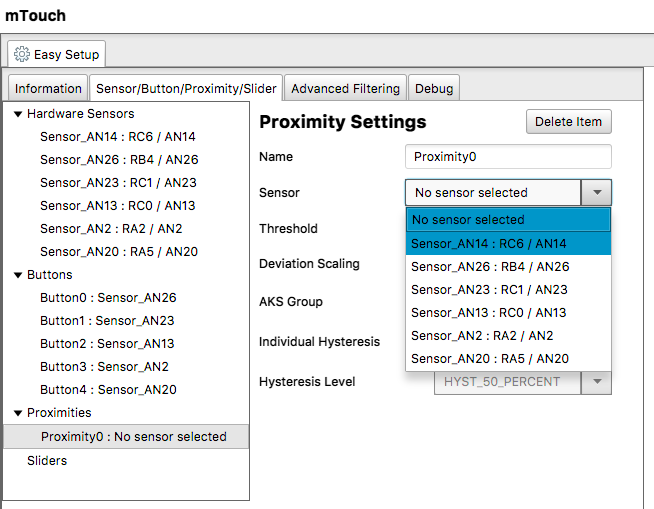Select Button1 : Sensor_AN23 tree item
Image resolution: width=654 pixels, height=509 pixels.
point(107,320)
